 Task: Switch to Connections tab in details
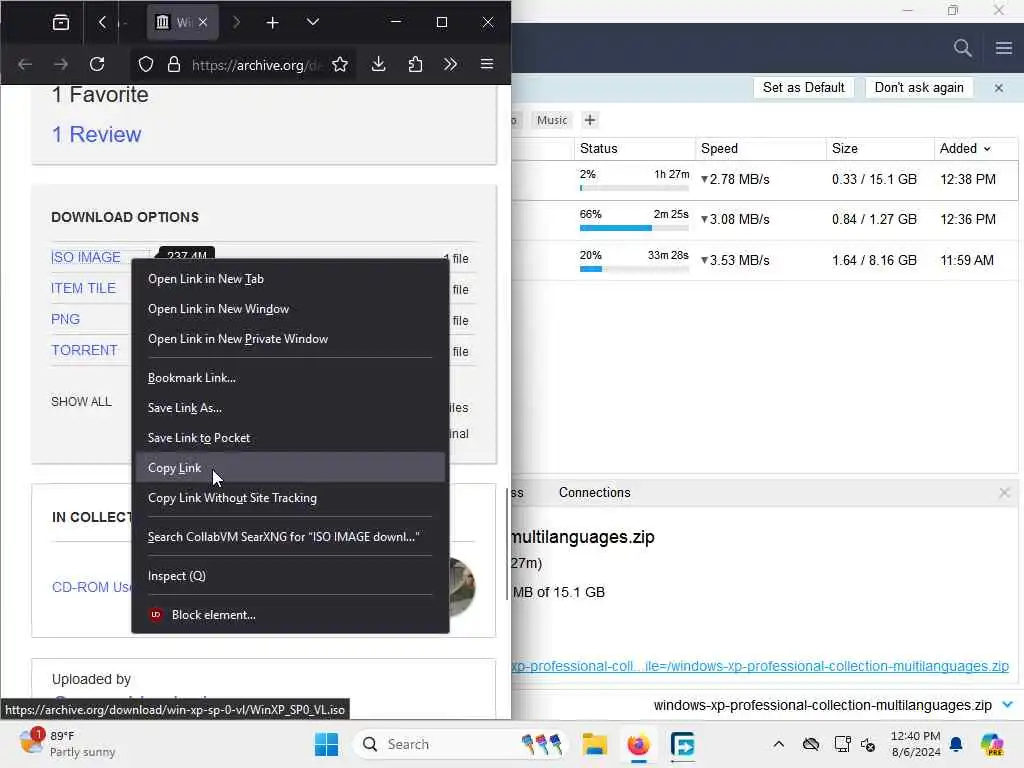(x=594, y=492)
